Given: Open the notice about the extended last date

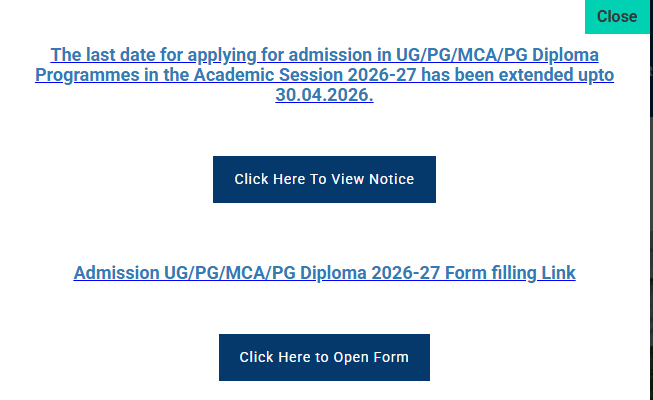Looking at the screenshot, I should pos(324,179).
